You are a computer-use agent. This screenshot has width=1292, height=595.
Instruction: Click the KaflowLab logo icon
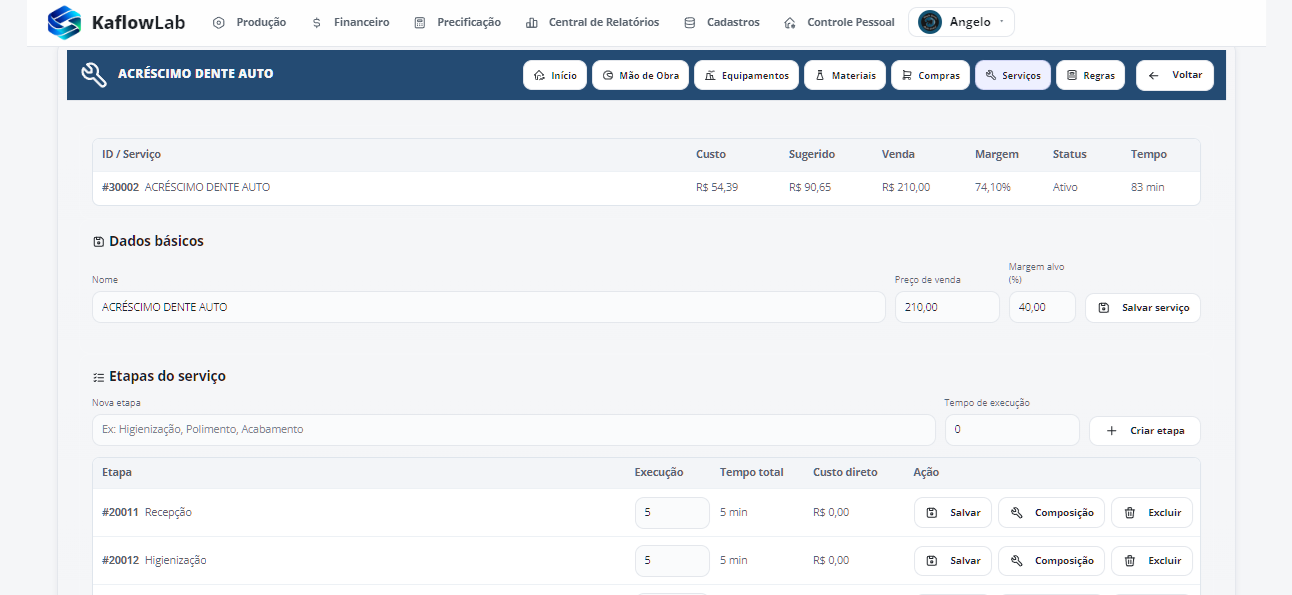[64, 22]
